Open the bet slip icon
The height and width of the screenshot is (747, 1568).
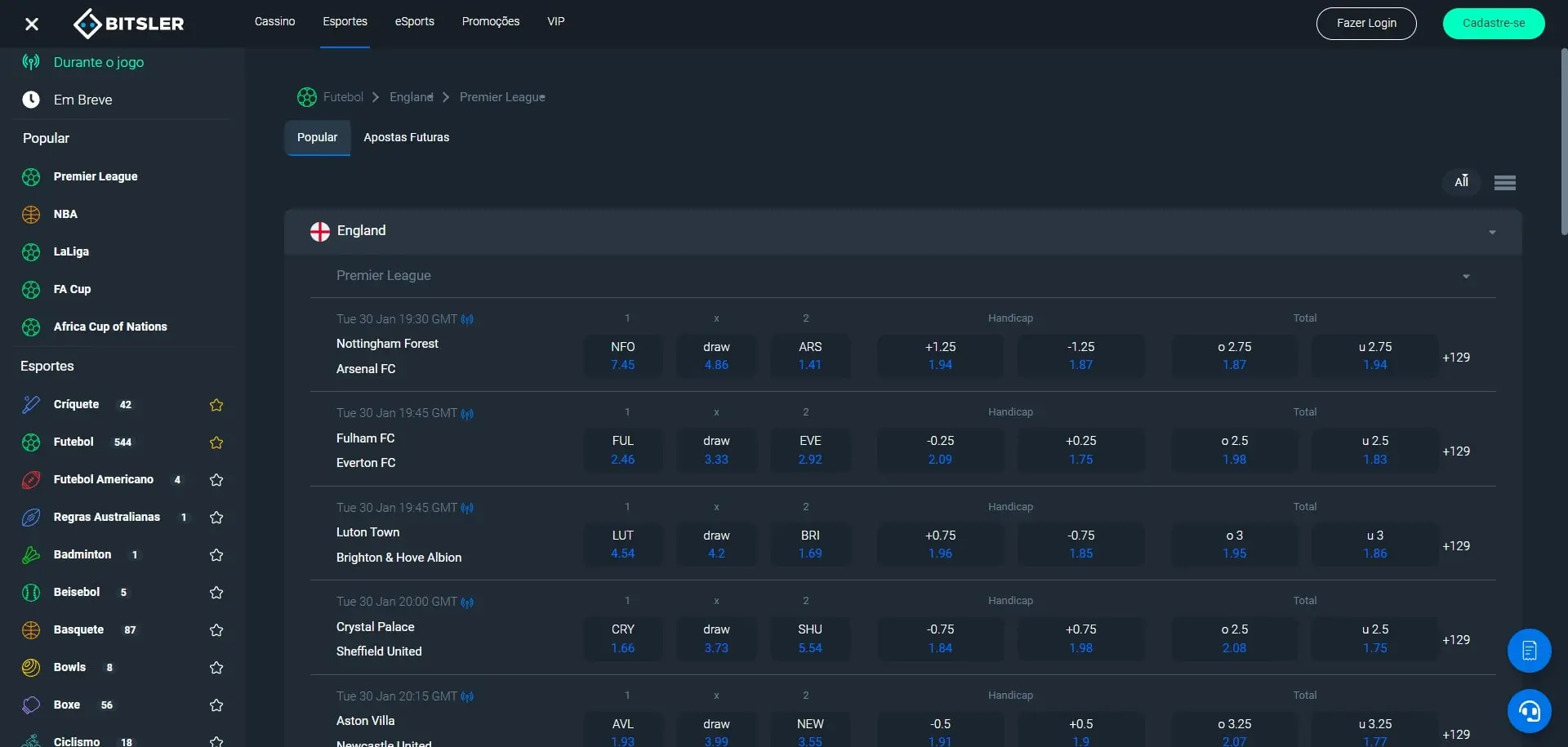[x=1529, y=651]
